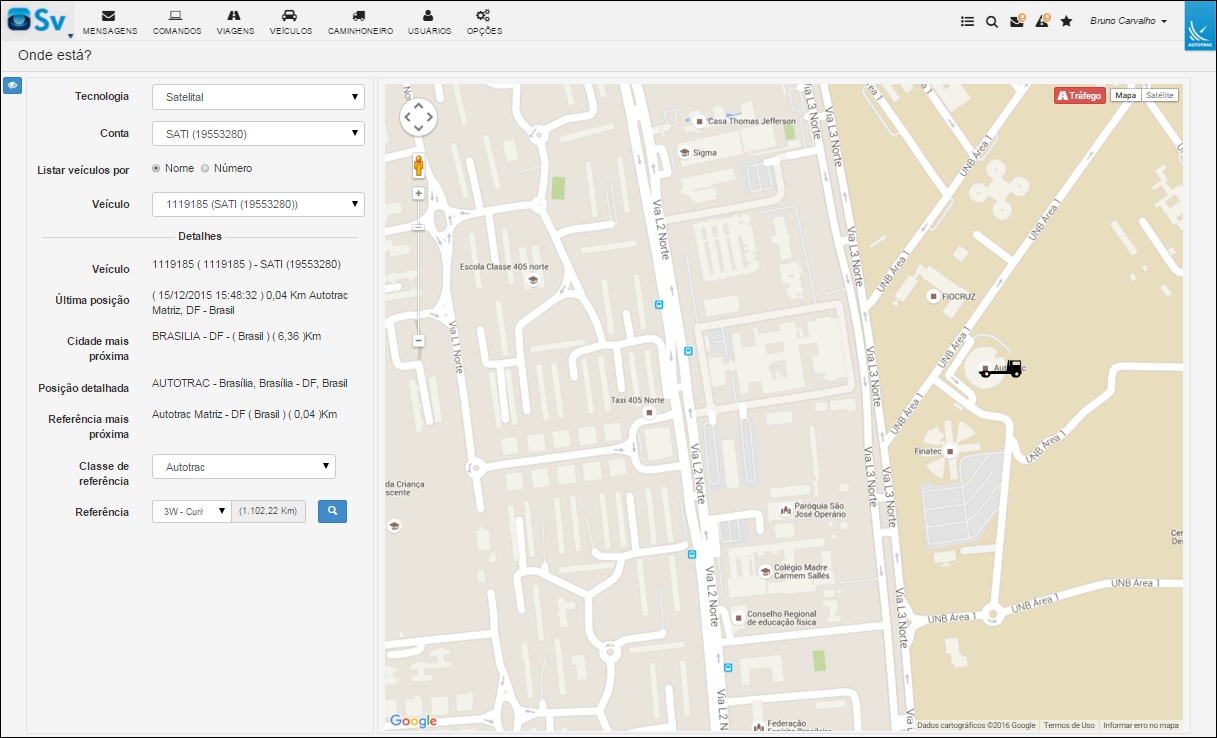This screenshot has width=1217, height=738.
Task: Click the Finatec map marker
Action: 950,451
